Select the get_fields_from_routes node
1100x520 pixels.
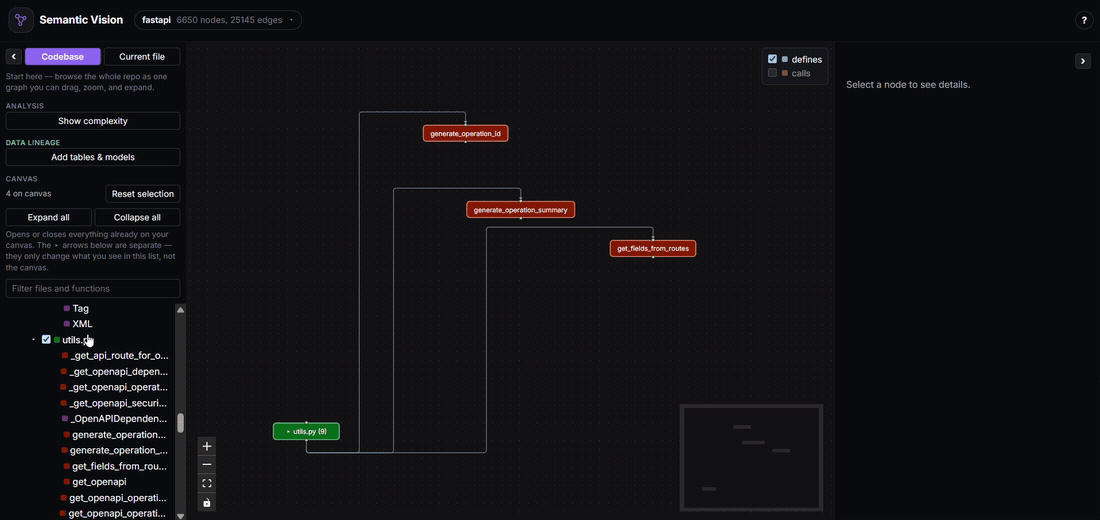pos(652,248)
